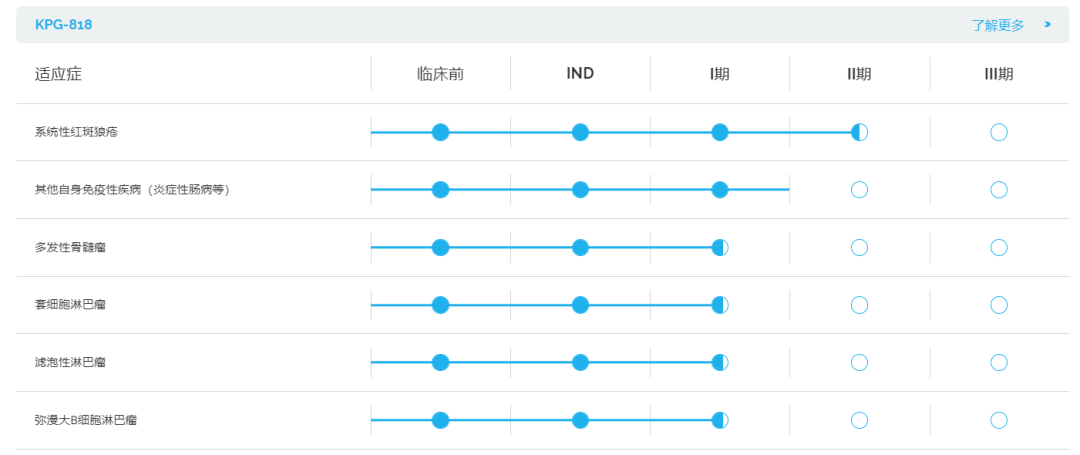Click filled IND dot for 套细胞淋巴瘤
The width and height of the screenshot is (1080, 455).
(580, 304)
